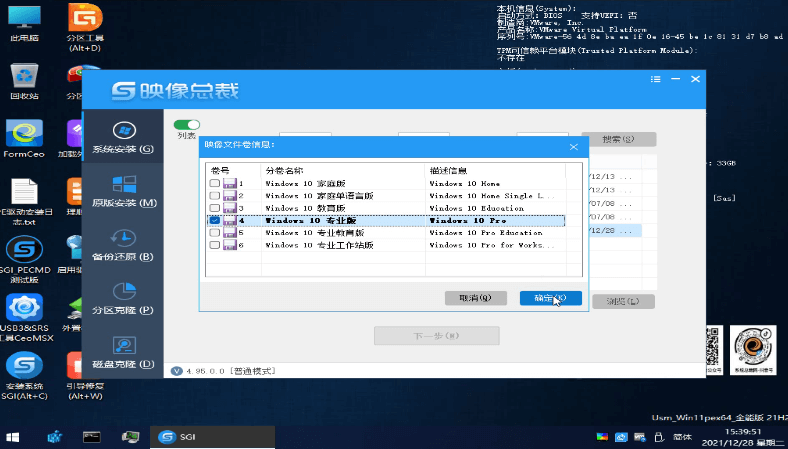Click the monitor taskbar icon next to command prompt
This screenshot has width=788, height=449.
(x=130, y=437)
